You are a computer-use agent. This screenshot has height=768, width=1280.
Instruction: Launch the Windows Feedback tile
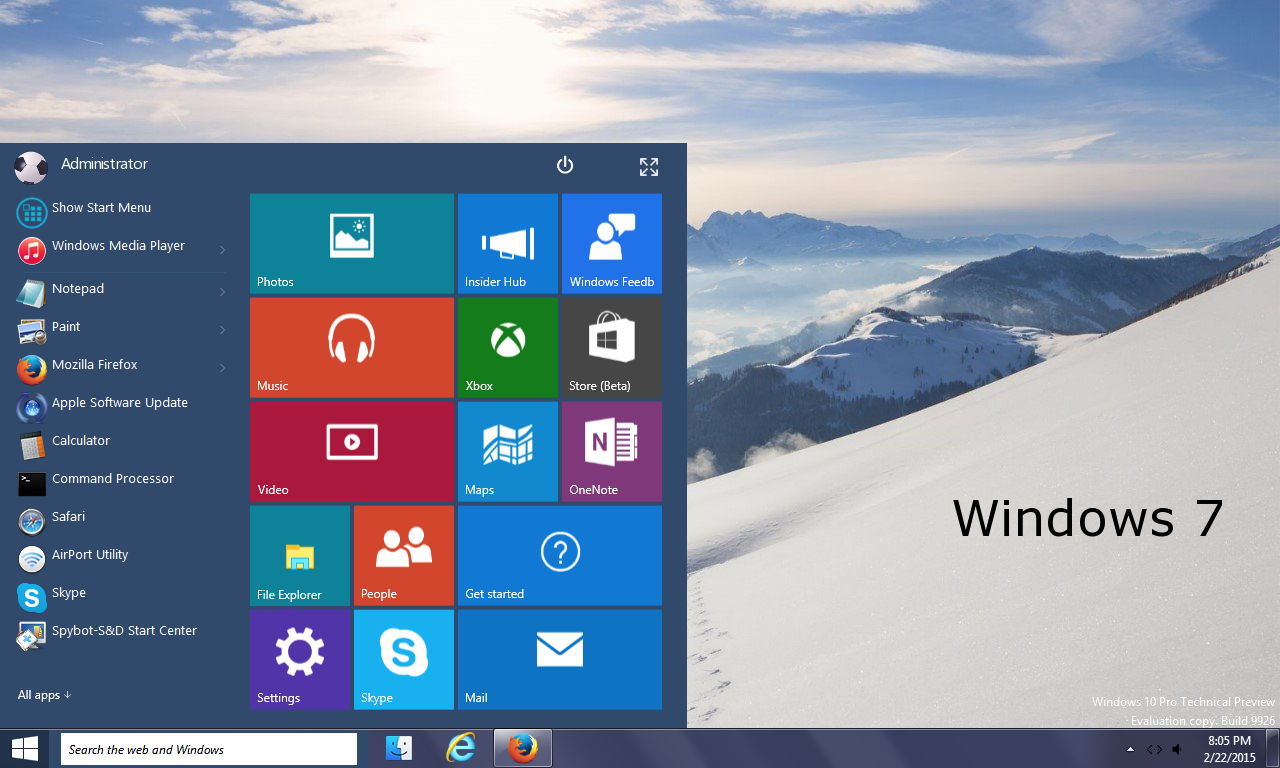pos(612,244)
